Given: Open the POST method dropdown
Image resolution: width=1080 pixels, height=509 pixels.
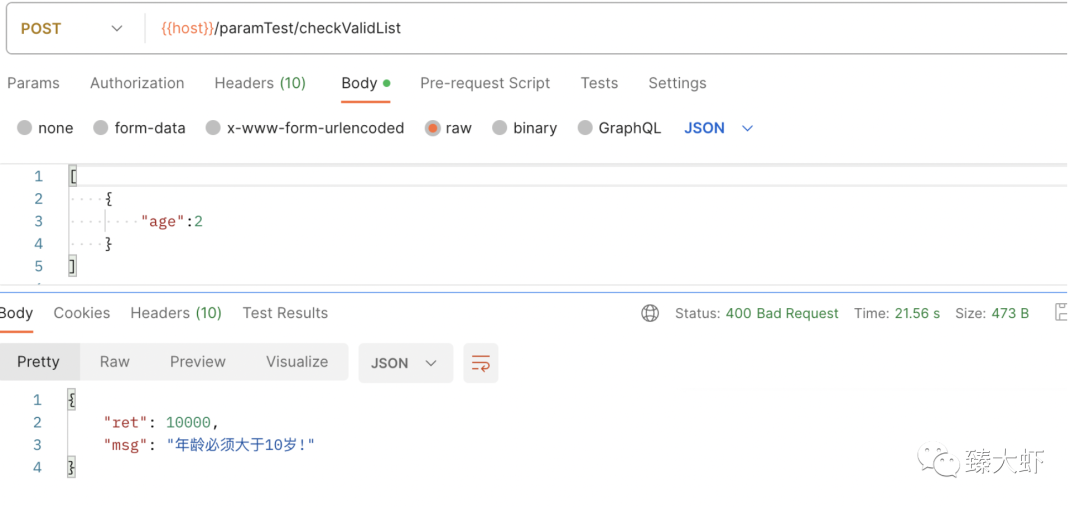Looking at the screenshot, I should click(x=72, y=29).
